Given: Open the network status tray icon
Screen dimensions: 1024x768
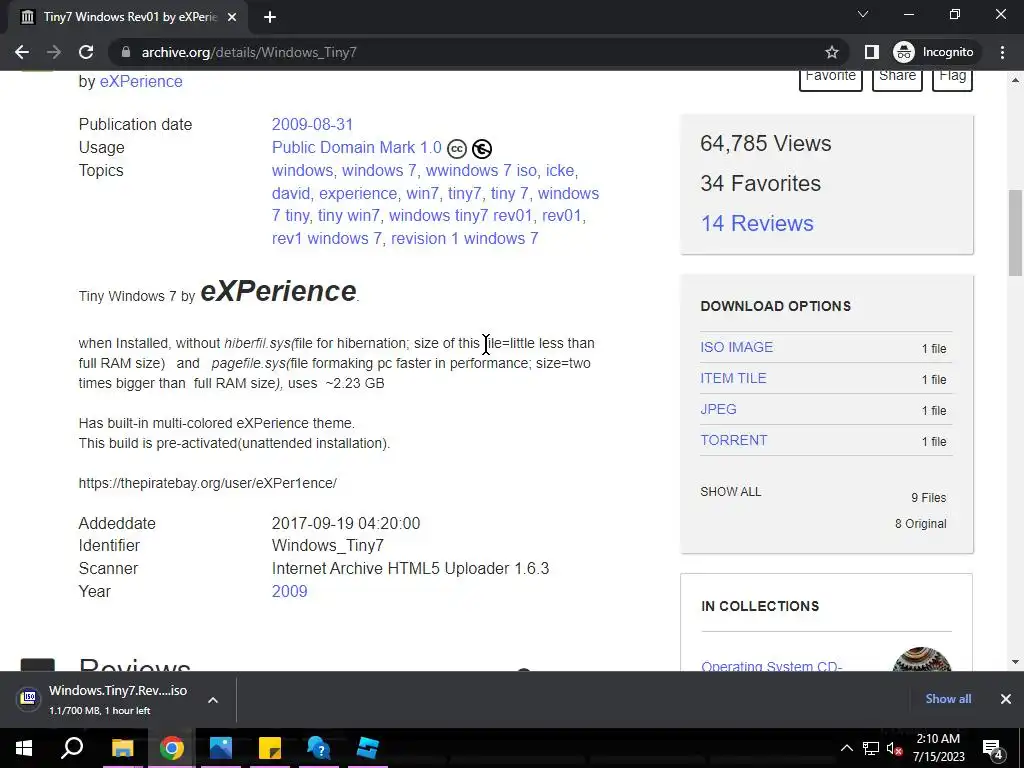Looking at the screenshot, I should [x=871, y=748].
